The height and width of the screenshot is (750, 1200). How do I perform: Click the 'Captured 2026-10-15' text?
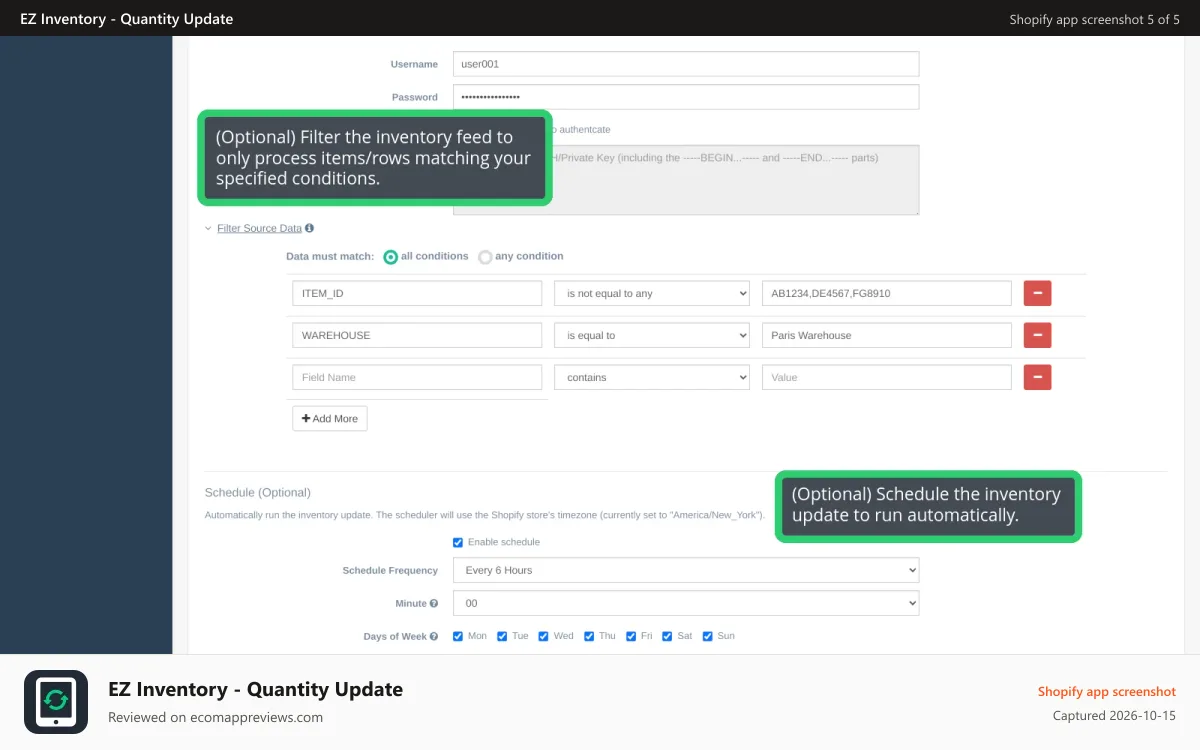tap(1114, 716)
